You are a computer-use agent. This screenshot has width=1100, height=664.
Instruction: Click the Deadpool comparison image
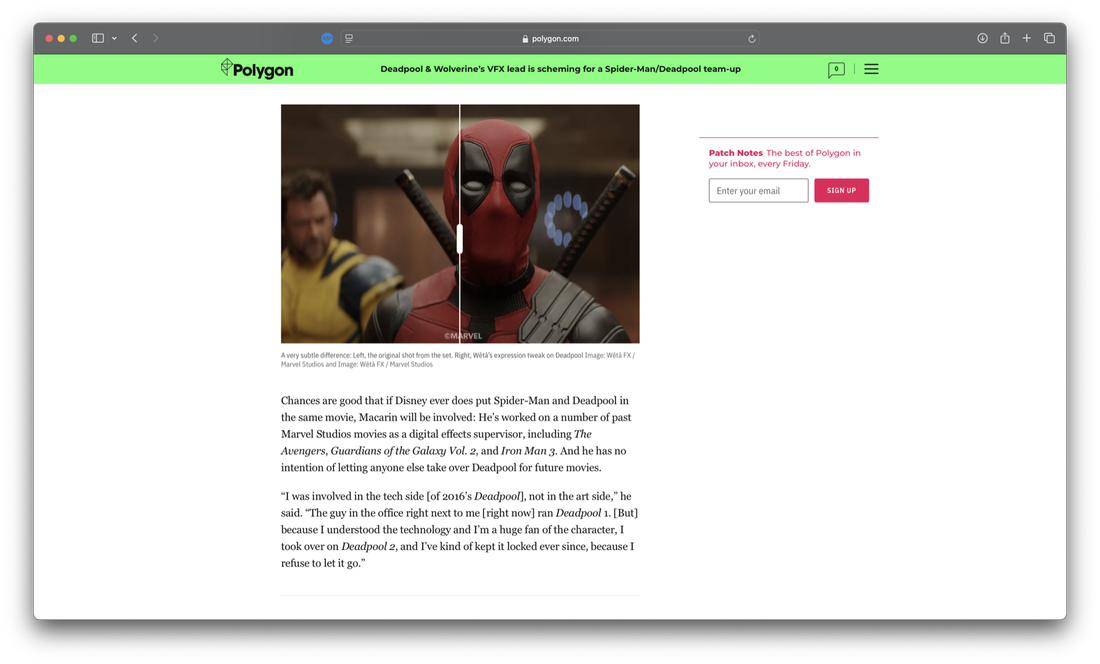click(x=460, y=224)
